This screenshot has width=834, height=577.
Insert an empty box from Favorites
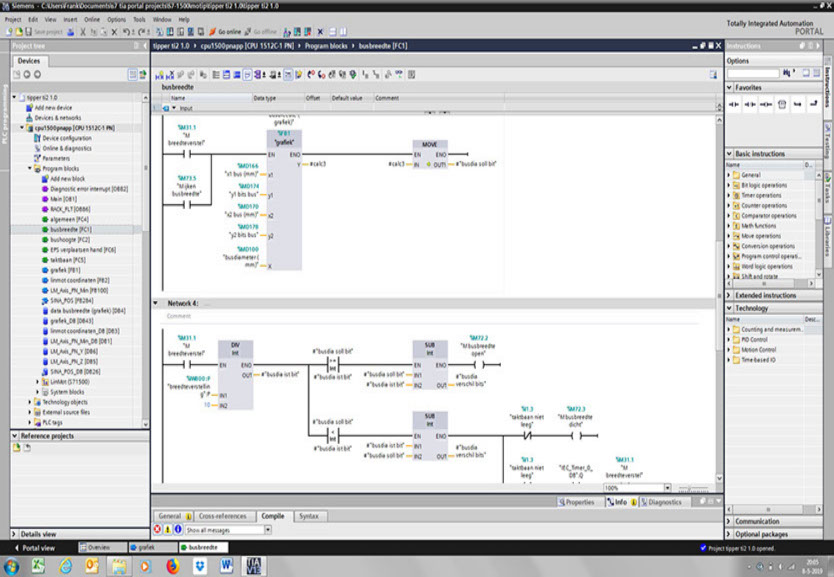pos(782,104)
